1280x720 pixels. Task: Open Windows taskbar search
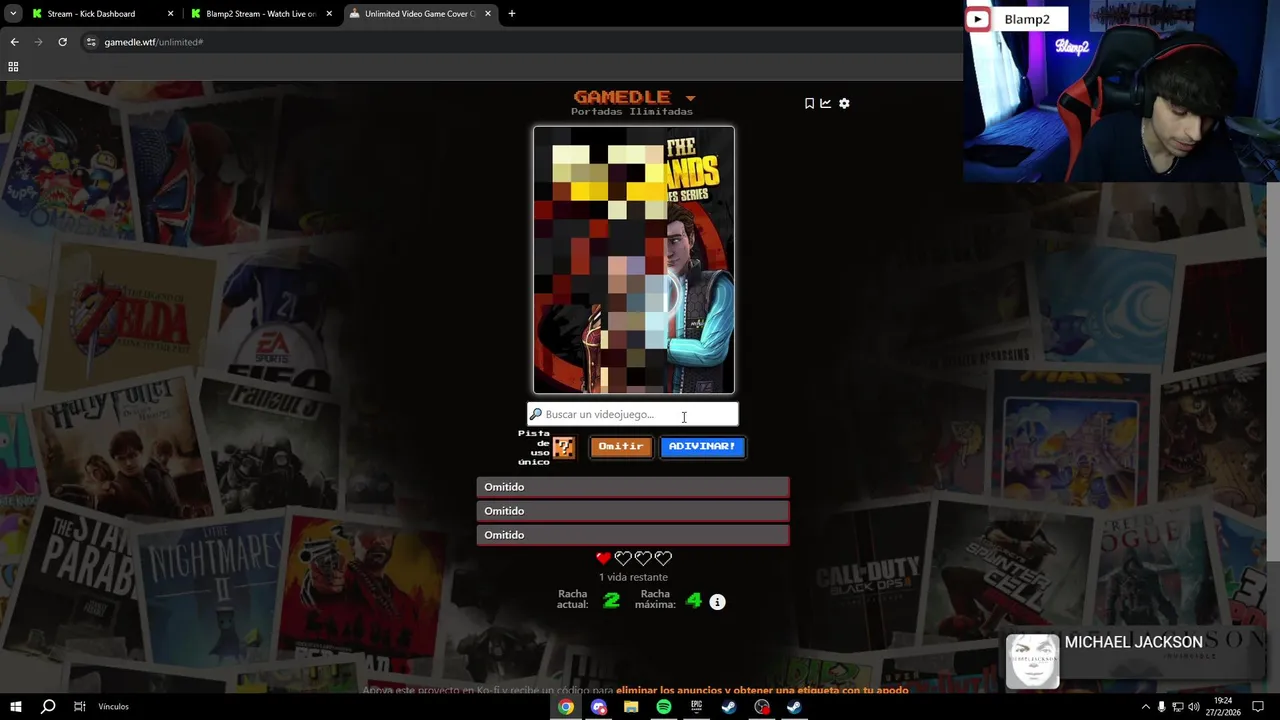(x=48, y=707)
